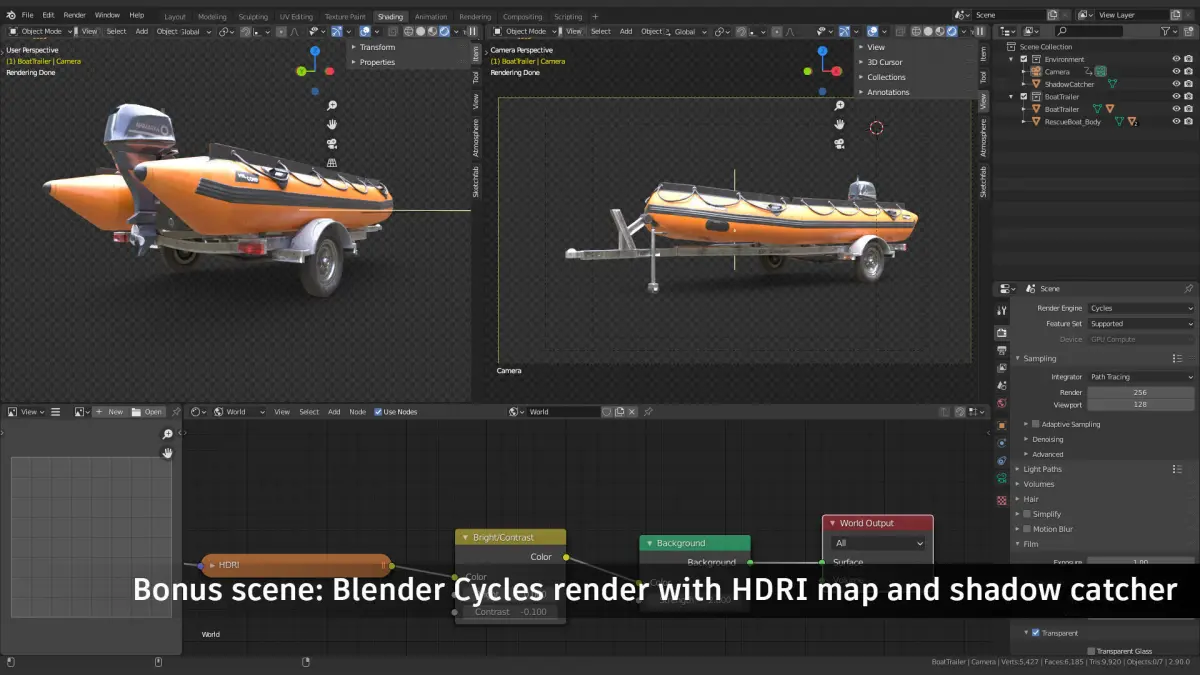Open the View Layer properties icon
This screenshot has height=675, width=1200.
coord(1001,368)
